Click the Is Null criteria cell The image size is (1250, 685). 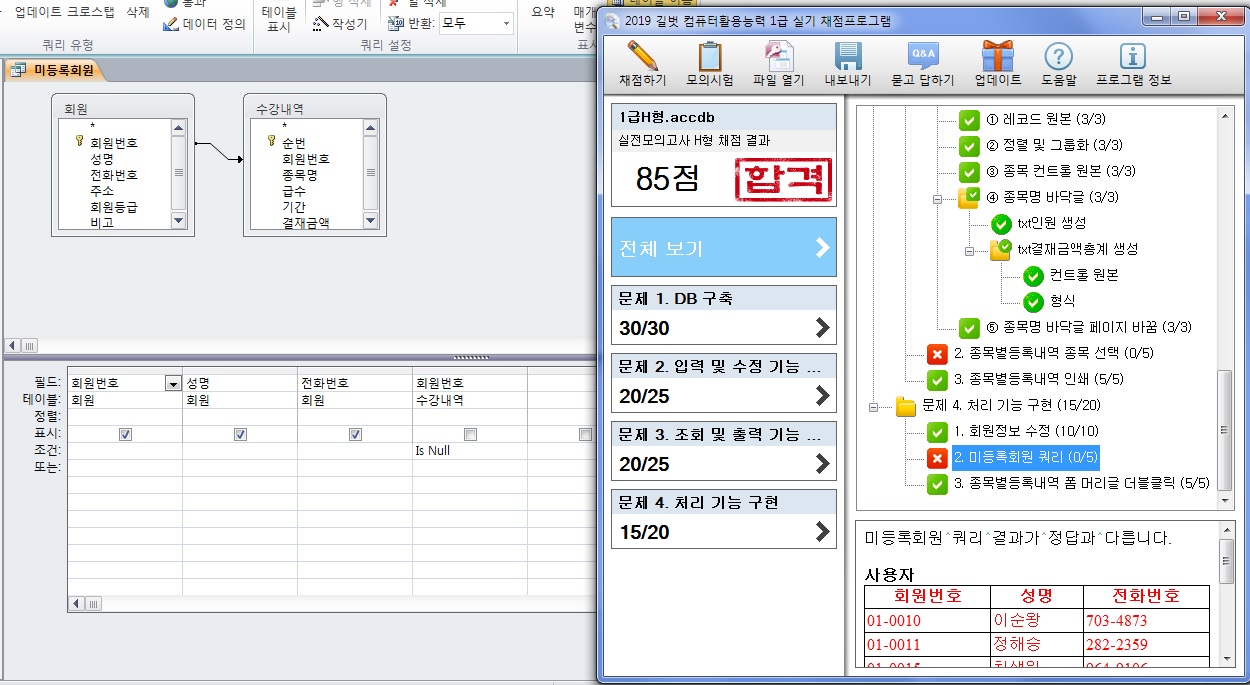coord(468,451)
